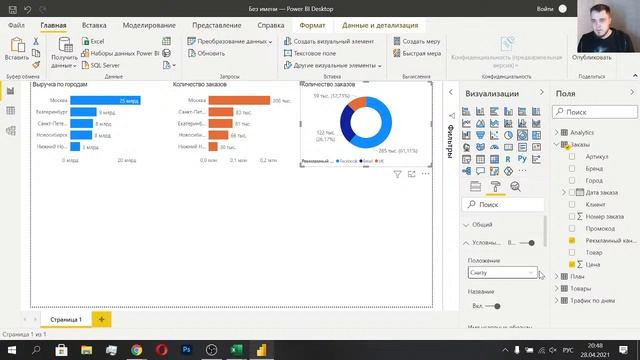Click Обновить to refresh data
Image resolution: width=640 pixels, height=360 pixels.
(207, 53)
